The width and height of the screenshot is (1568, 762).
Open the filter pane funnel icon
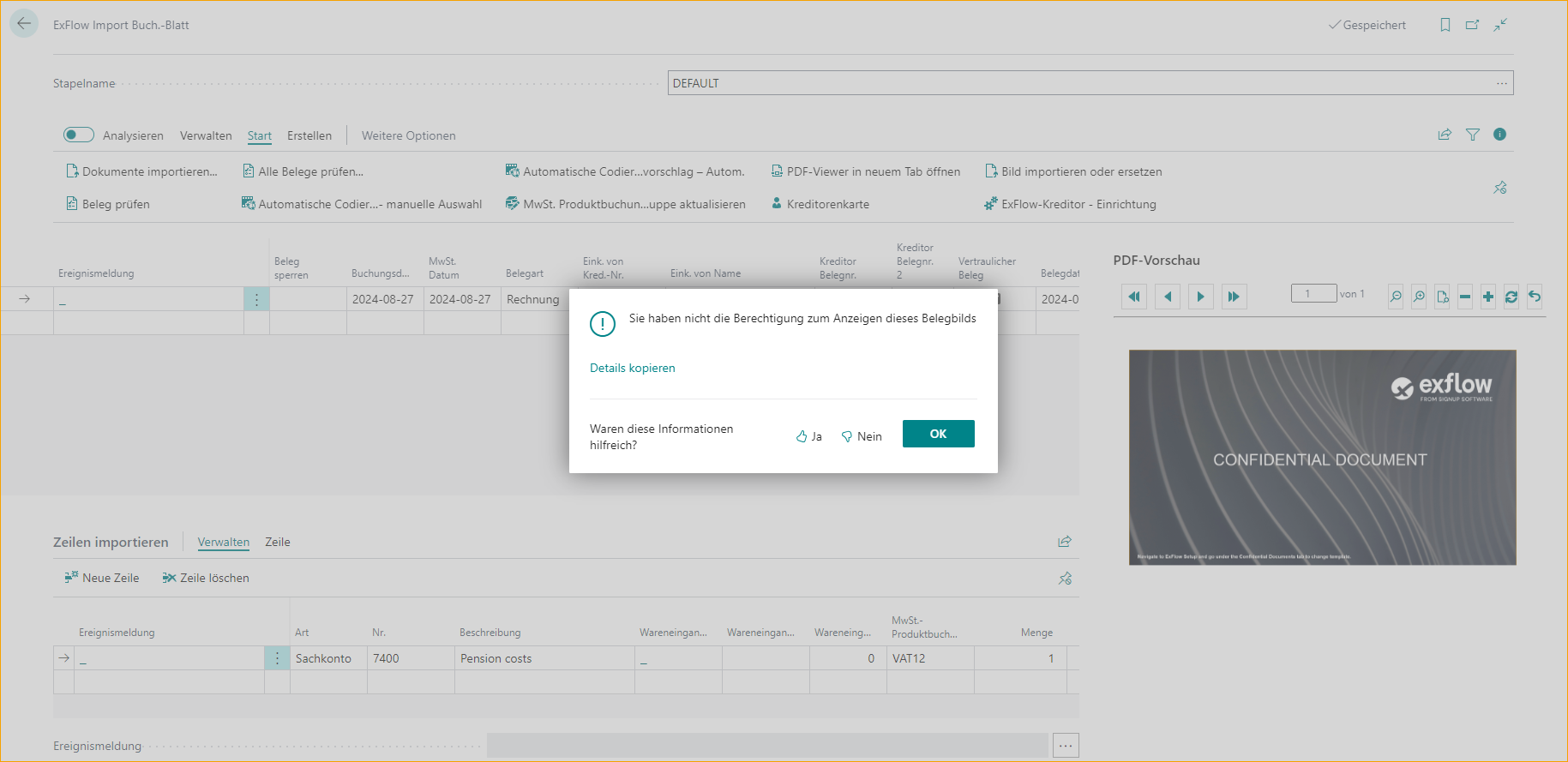pyautogui.click(x=1472, y=135)
